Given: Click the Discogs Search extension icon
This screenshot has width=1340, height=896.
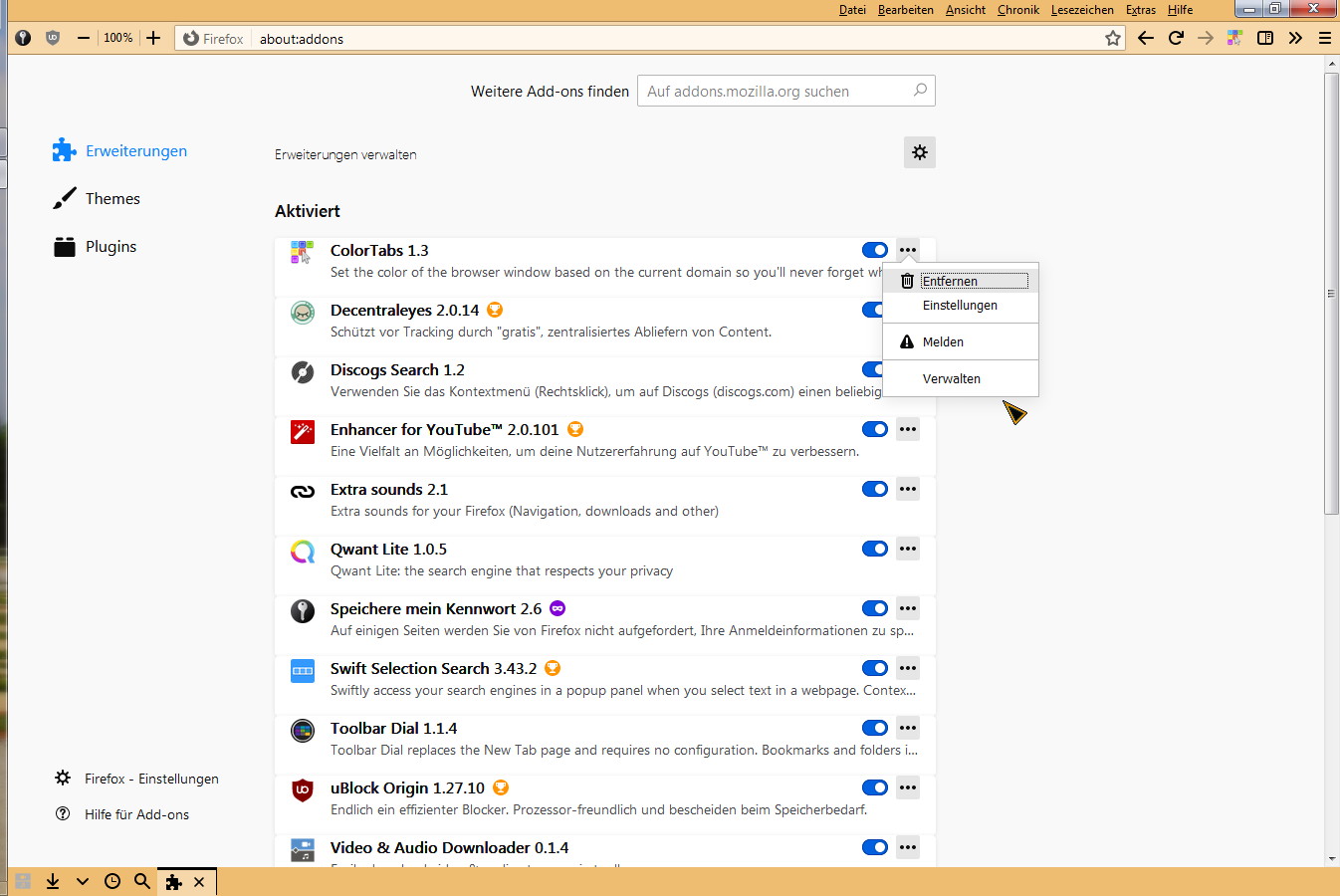Looking at the screenshot, I should point(303,372).
